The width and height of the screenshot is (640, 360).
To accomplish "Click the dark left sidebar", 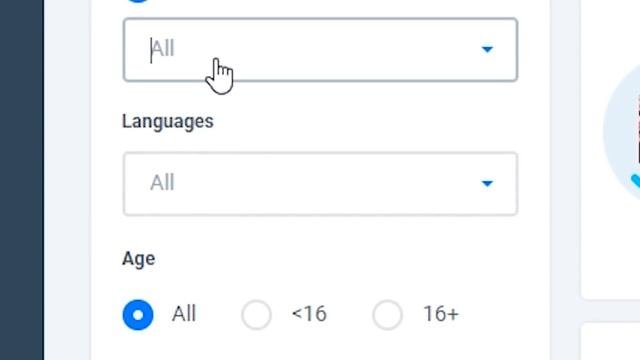I will [x=22, y=180].
